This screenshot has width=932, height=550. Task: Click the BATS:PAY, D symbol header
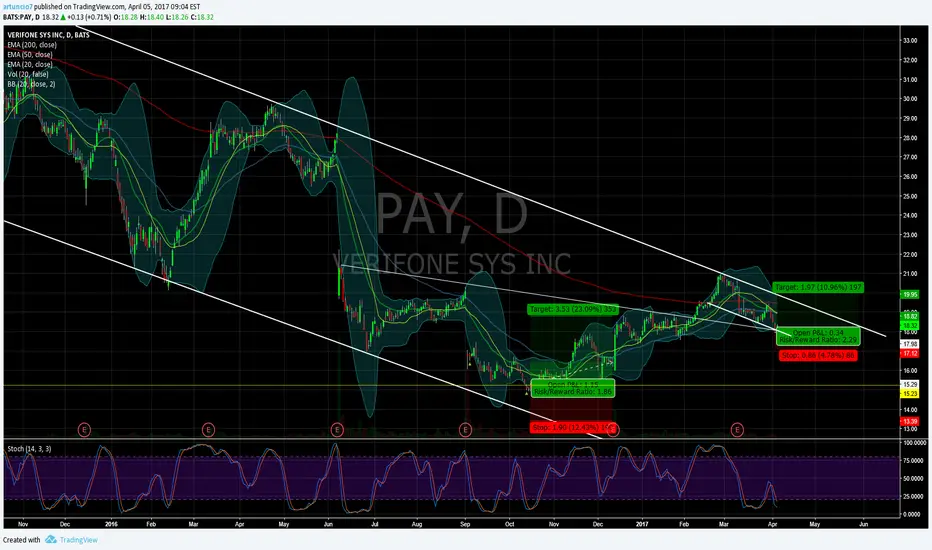(21, 17)
